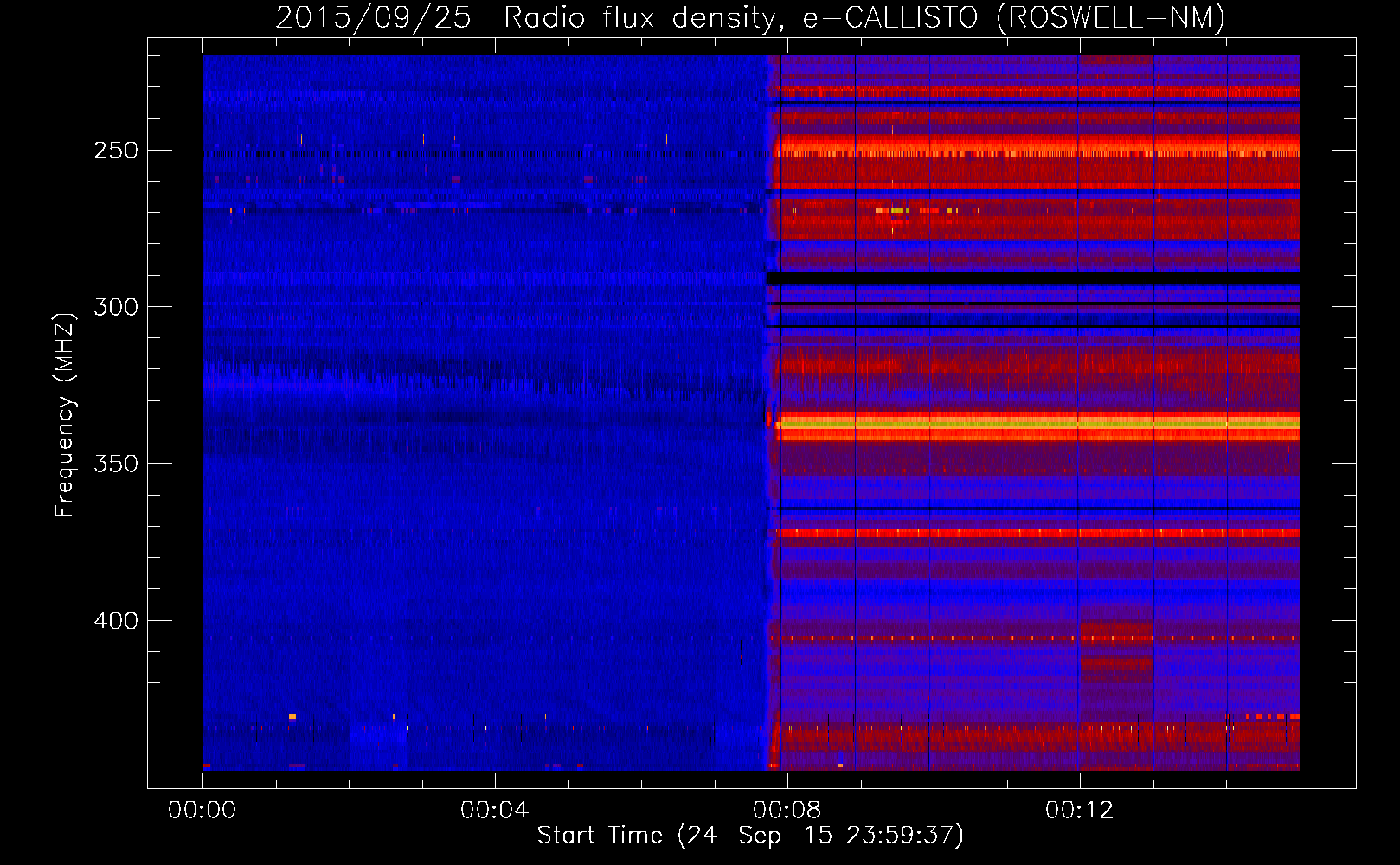The image size is (1400, 865).
Task: Click the 400 frequency tick label
Action: 116,621
